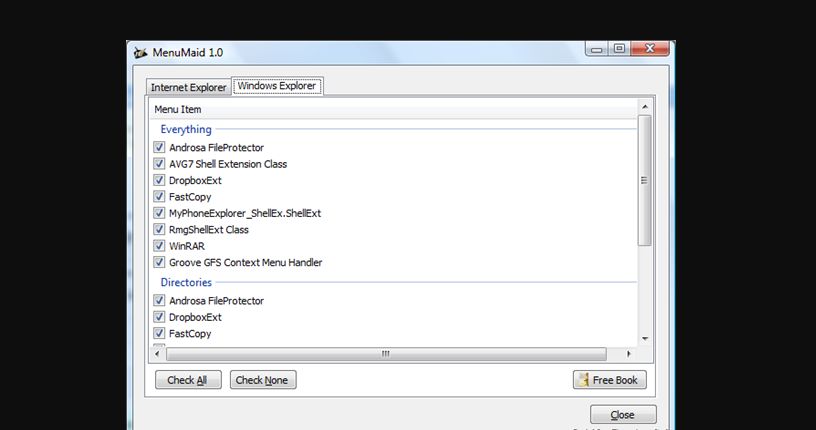Viewport: 816px width, 430px height.
Task: Uncheck Androsa FileProtector under Directories
Action: coord(159,300)
